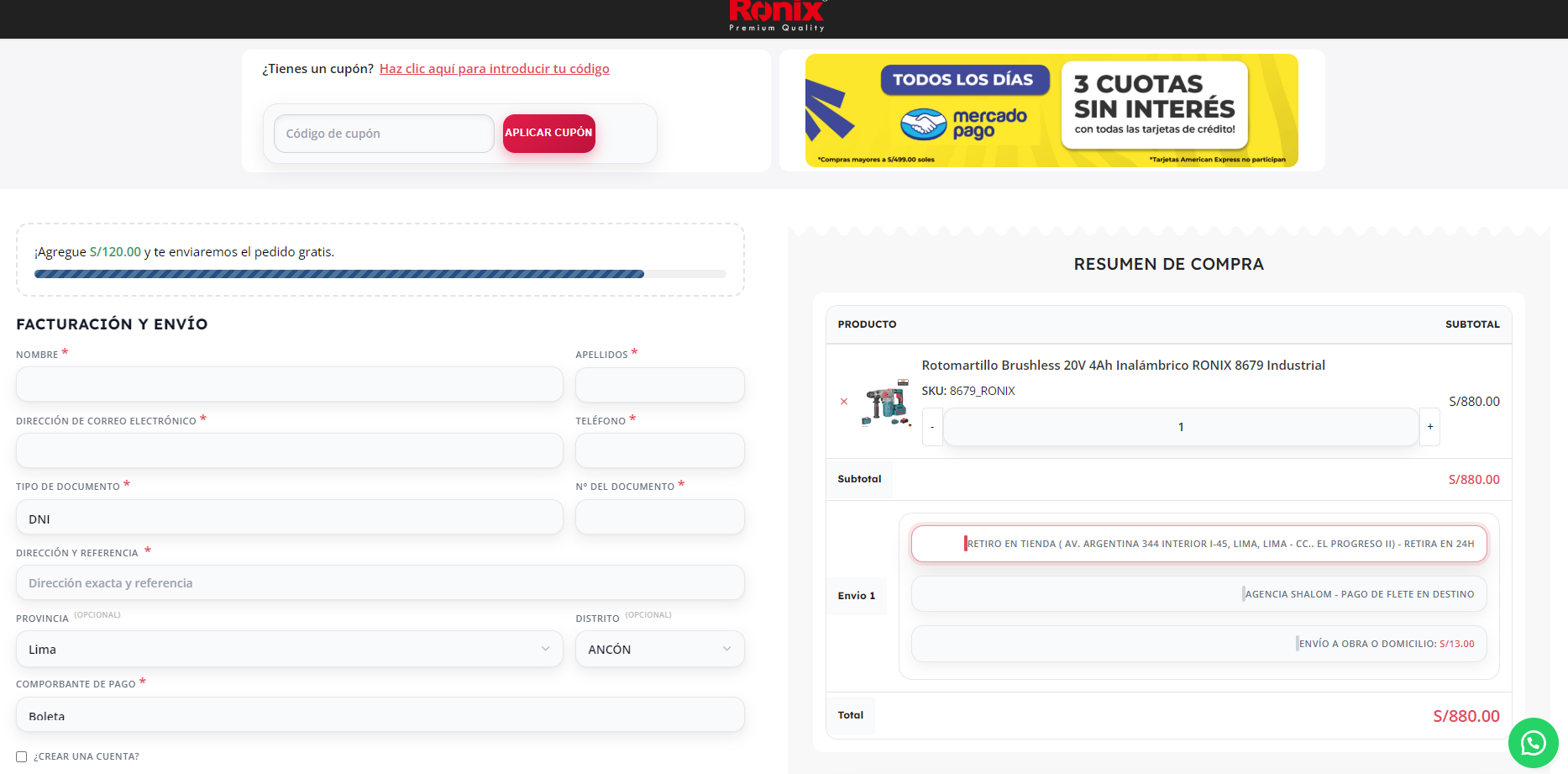1568x774 pixels.
Task: Decrease product quantity with the minus button
Action: pyautogui.click(x=932, y=427)
